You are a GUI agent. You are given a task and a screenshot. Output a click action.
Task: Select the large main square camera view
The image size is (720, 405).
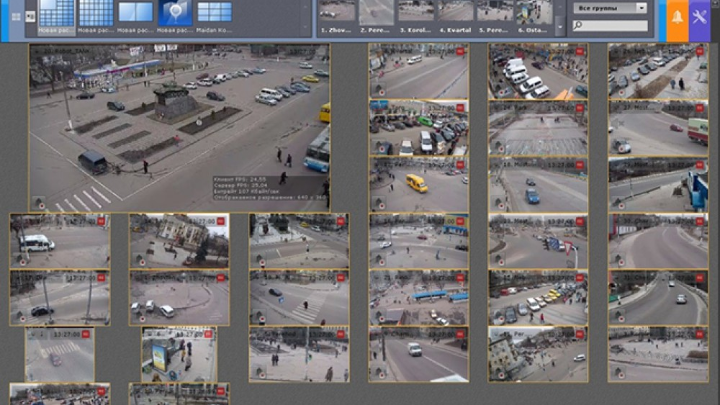pos(180,127)
